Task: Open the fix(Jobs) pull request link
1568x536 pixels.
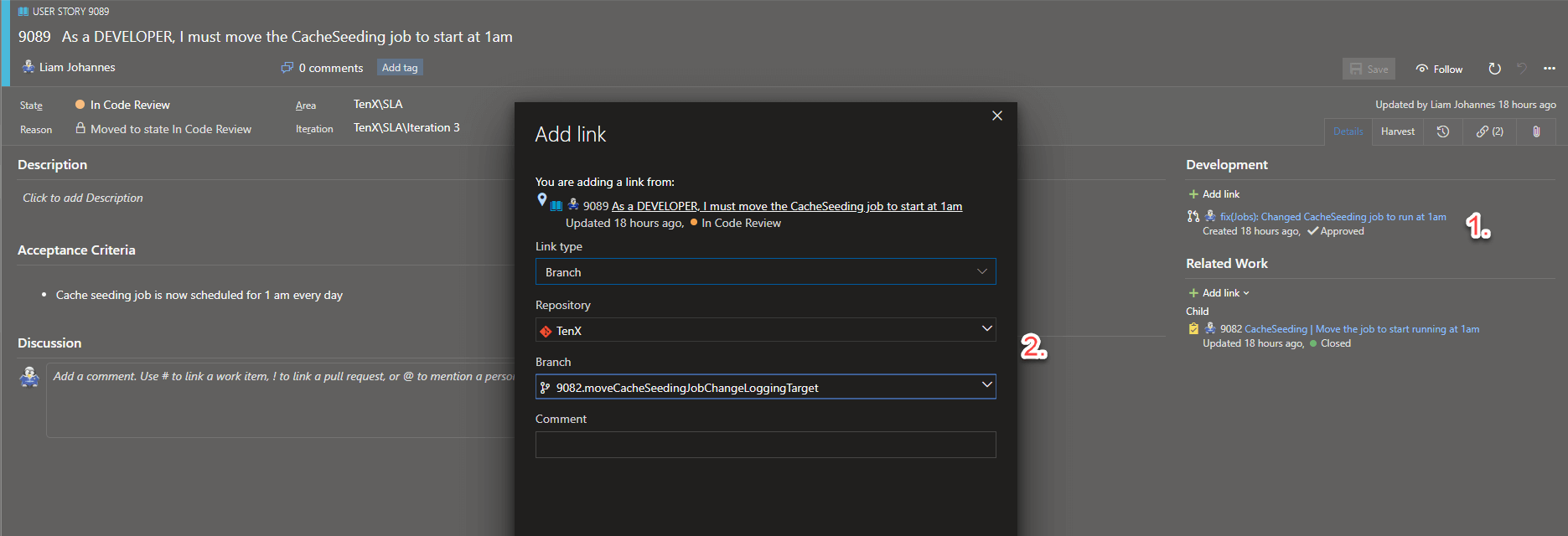Action: (x=1333, y=217)
